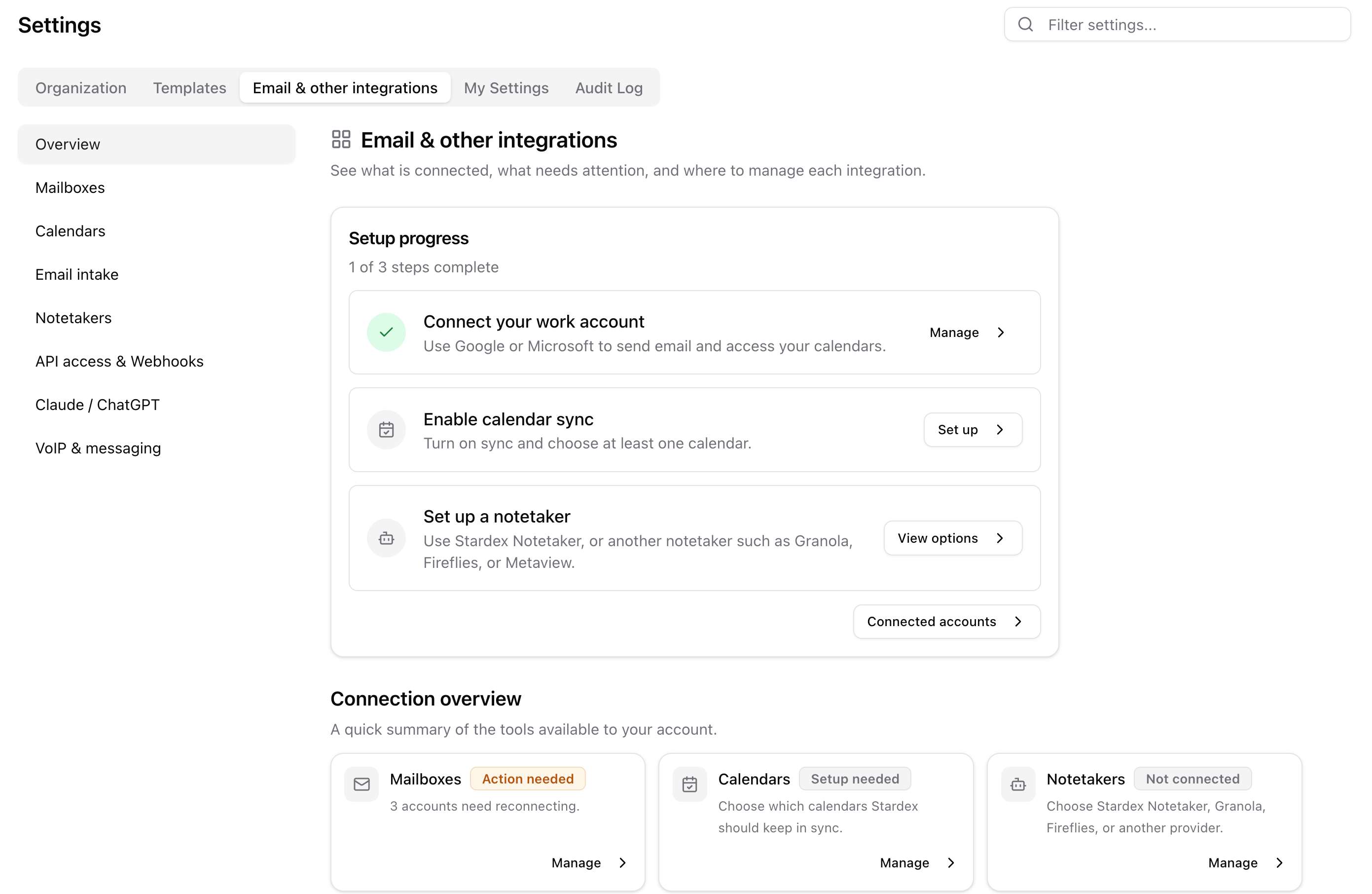Open Claude / ChatGPT settings

click(x=156, y=404)
